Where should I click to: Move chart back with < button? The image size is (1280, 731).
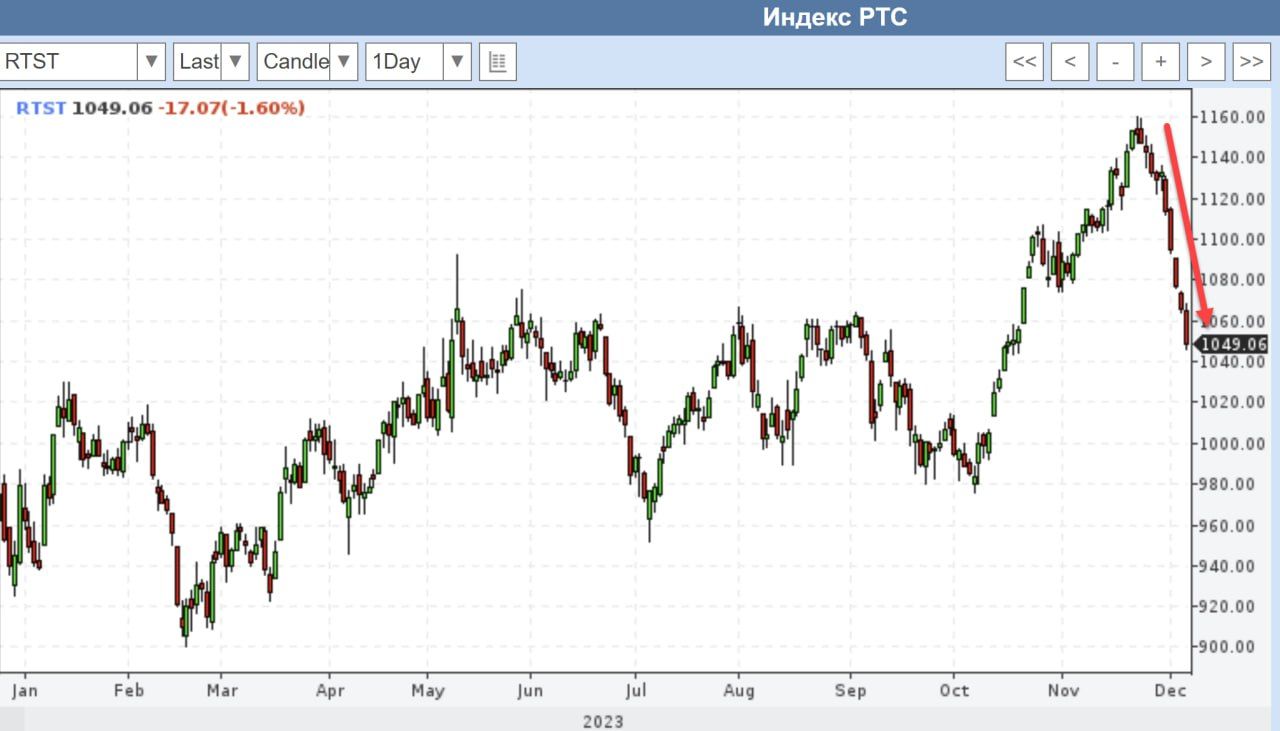pyautogui.click(x=1070, y=61)
